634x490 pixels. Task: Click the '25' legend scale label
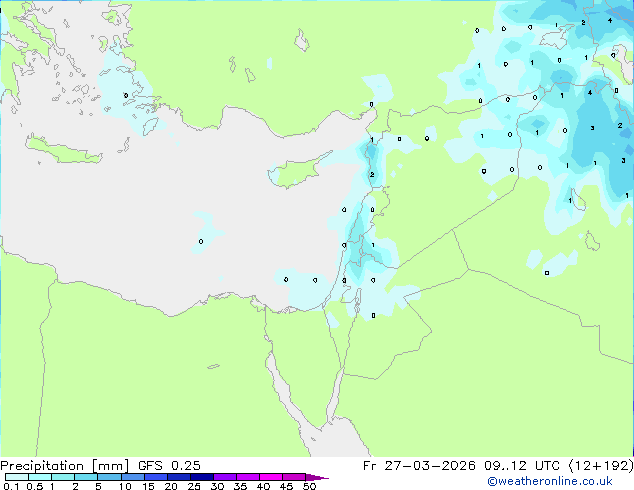tap(194, 486)
